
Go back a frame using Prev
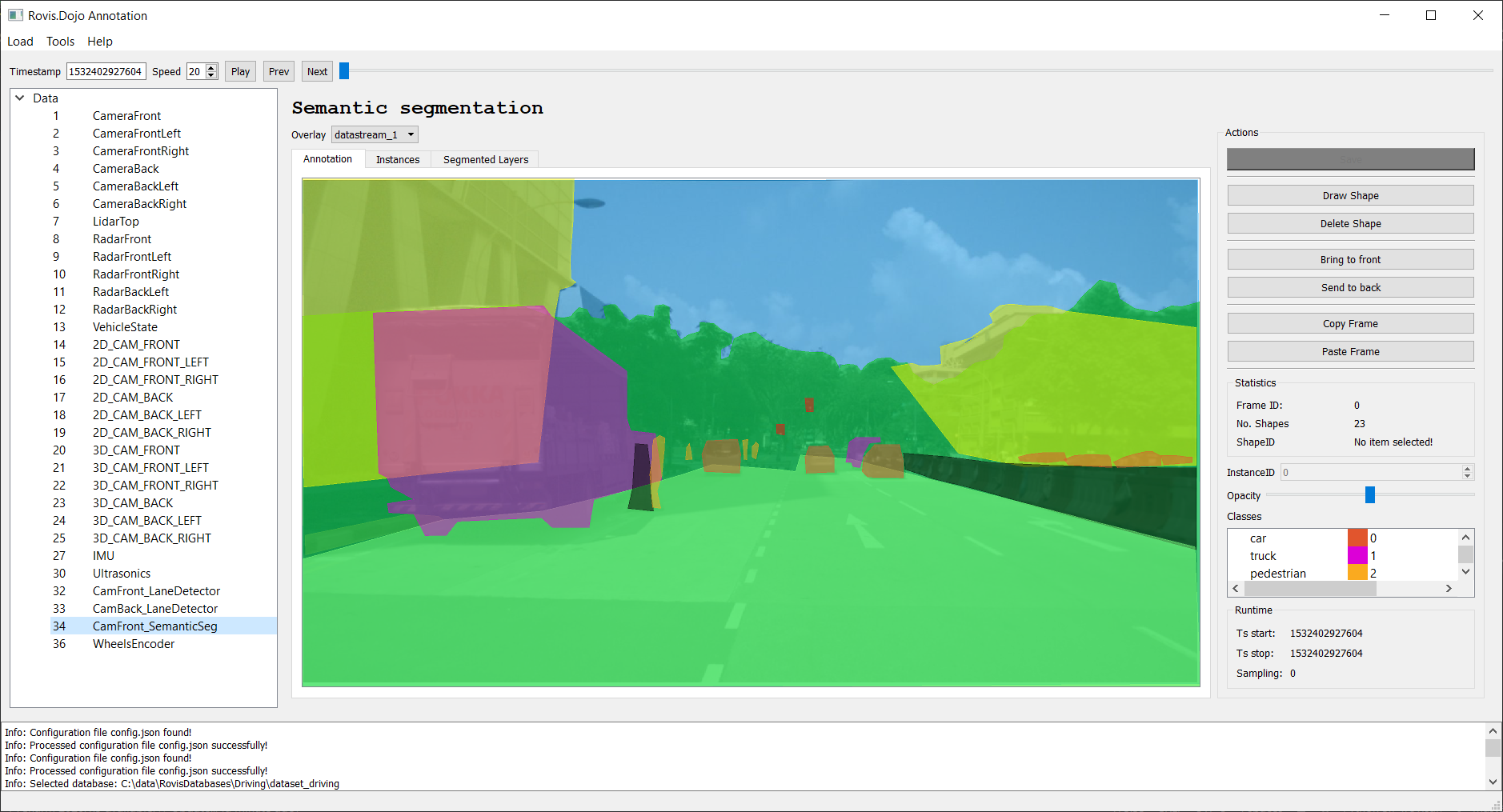[278, 70]
